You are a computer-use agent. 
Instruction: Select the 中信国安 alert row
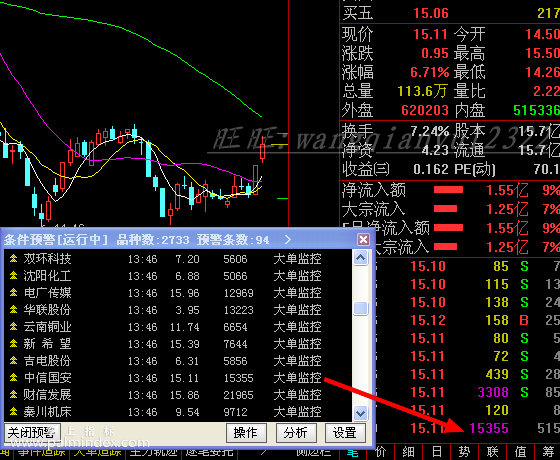pyautogui.click(x=178, y=378)
